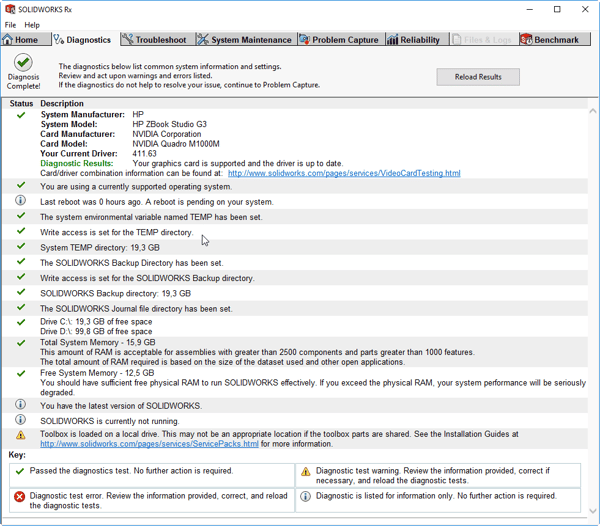Switch to the Troubleshoot tab

tap(157, 39)
